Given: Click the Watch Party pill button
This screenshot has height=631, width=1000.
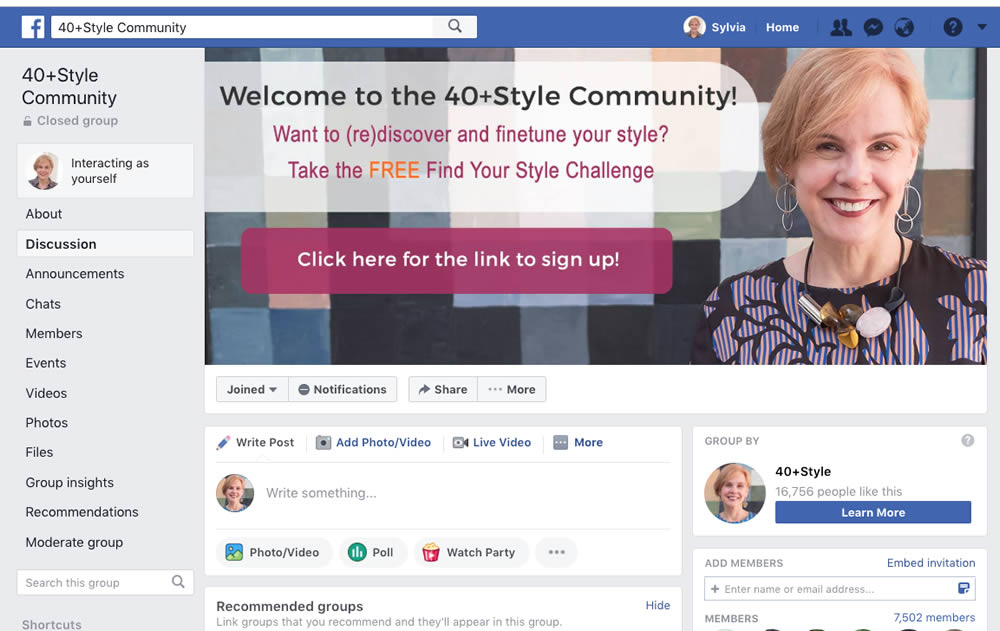Looking at the screenshot, I should click(x=471, y=553).
